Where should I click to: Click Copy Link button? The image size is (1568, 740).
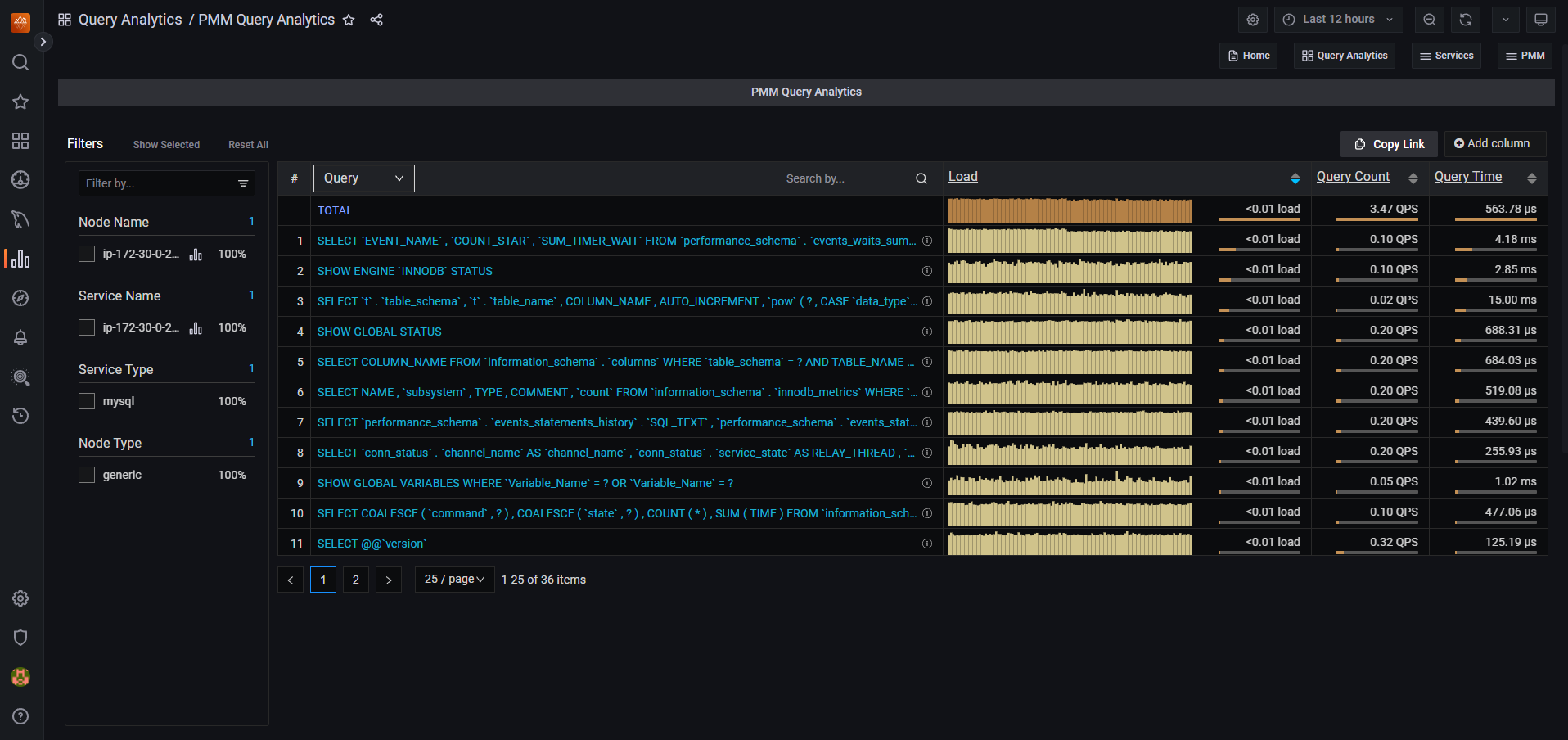click(1389, 144)
